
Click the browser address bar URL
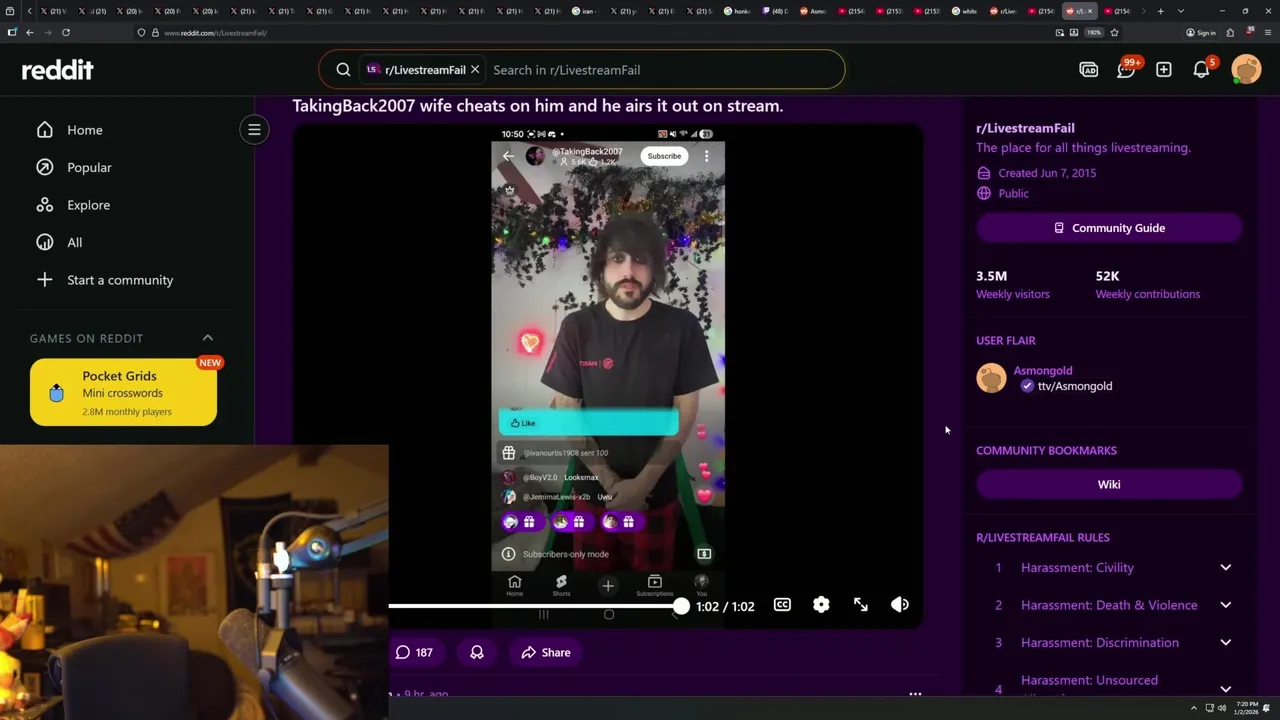[x=215, y=33]
